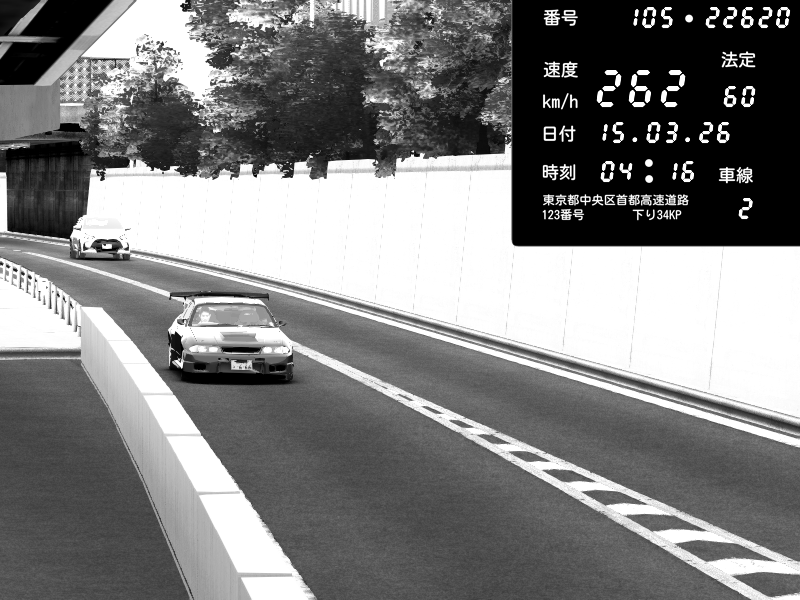Viewport: 800px width, 600px height.
Task: Click the 時刻 label
Action: pos(560,171)
